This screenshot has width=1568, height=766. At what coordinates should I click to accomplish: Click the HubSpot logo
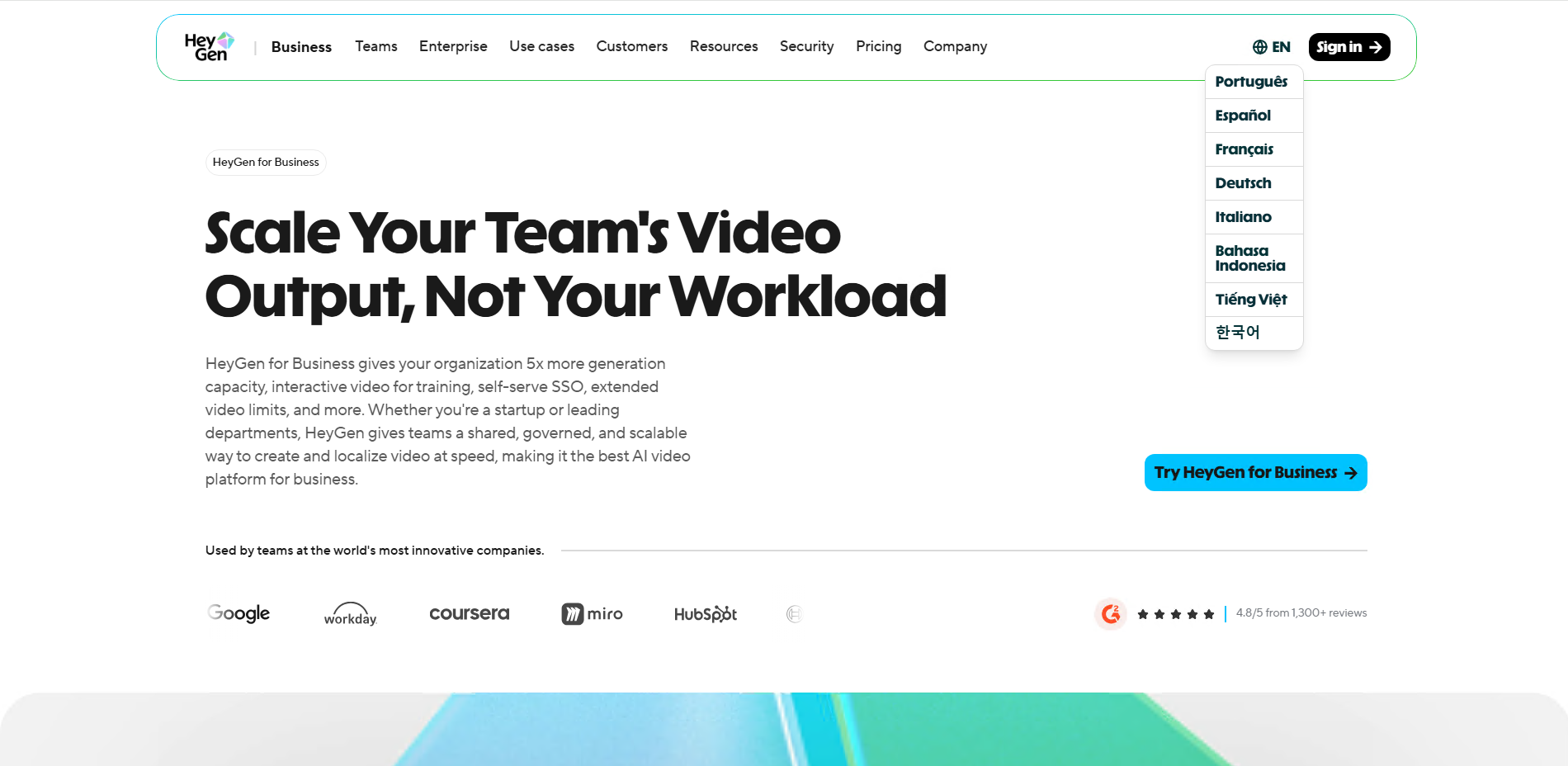(705, 614)
